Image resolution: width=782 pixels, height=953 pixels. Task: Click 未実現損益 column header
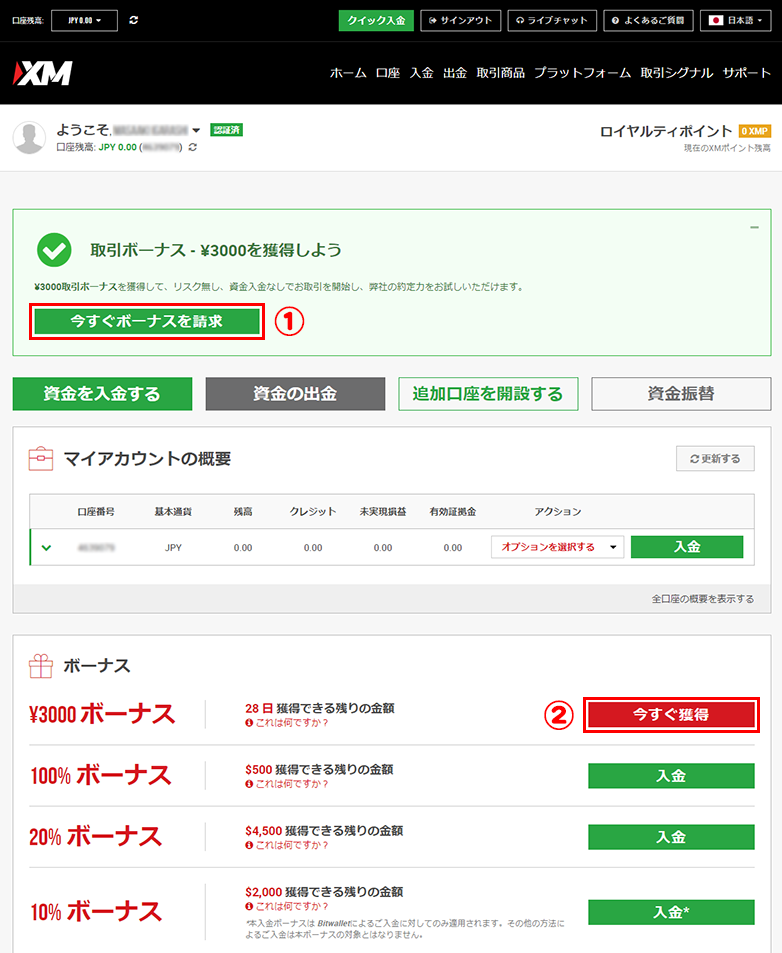[383, 512]
